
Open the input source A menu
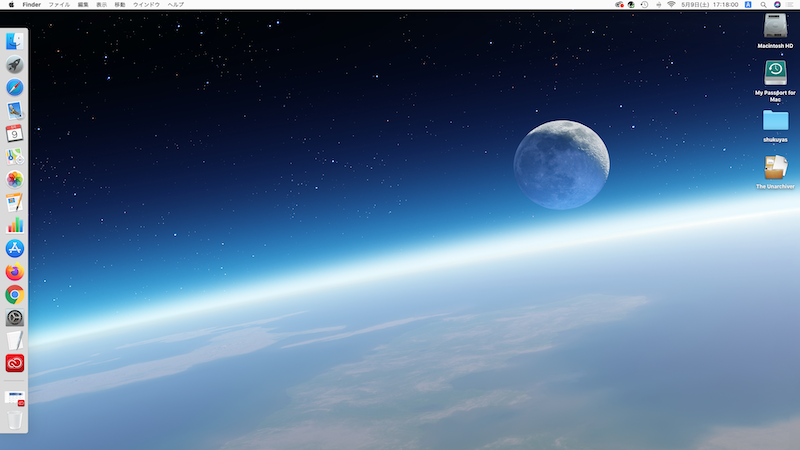coord(748,5)
